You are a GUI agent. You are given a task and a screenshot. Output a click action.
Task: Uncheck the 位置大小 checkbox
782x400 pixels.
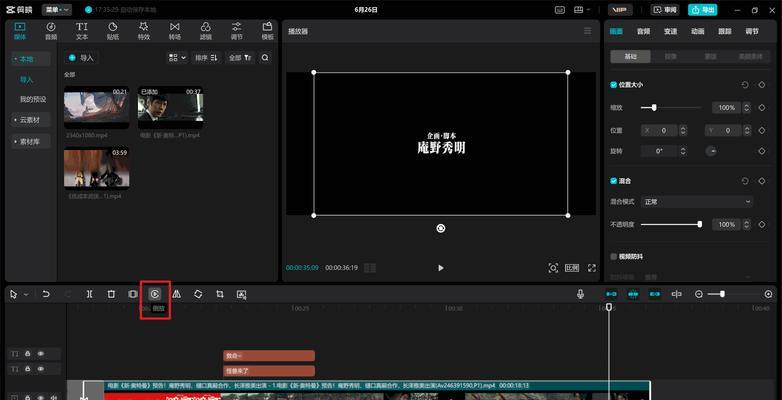coord(613,85)
